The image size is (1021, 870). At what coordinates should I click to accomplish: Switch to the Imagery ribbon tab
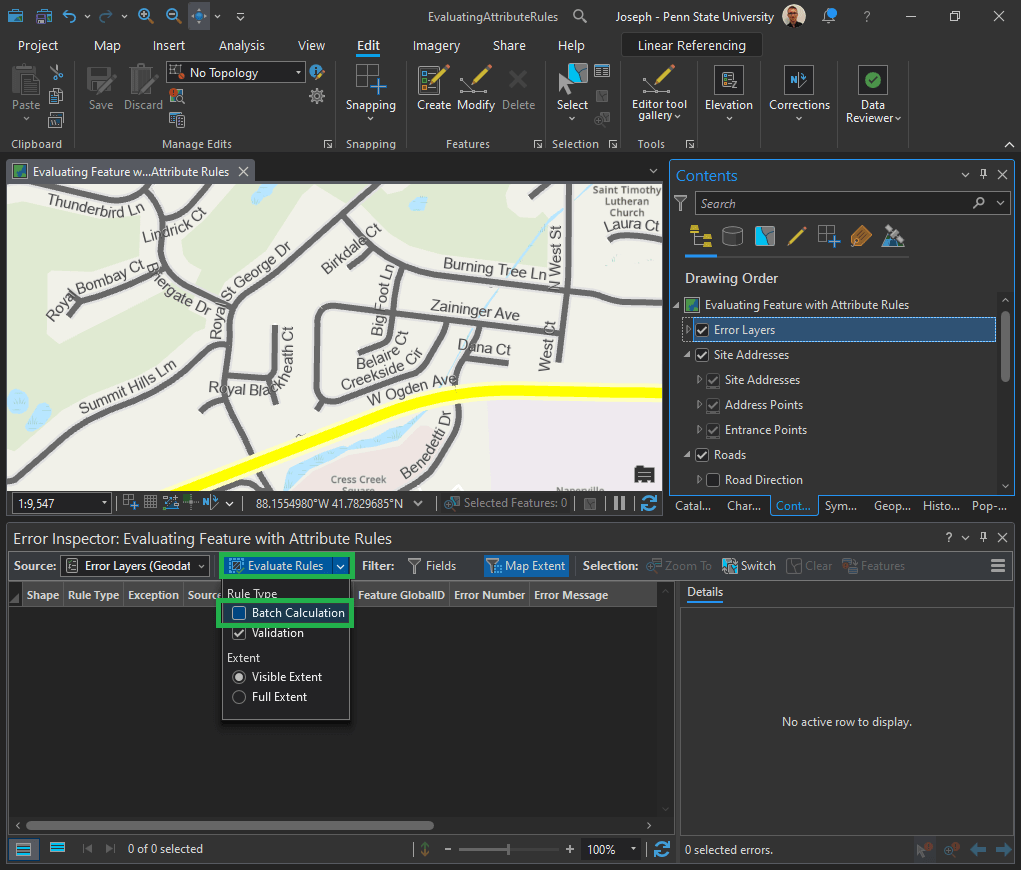click(436, 46)
